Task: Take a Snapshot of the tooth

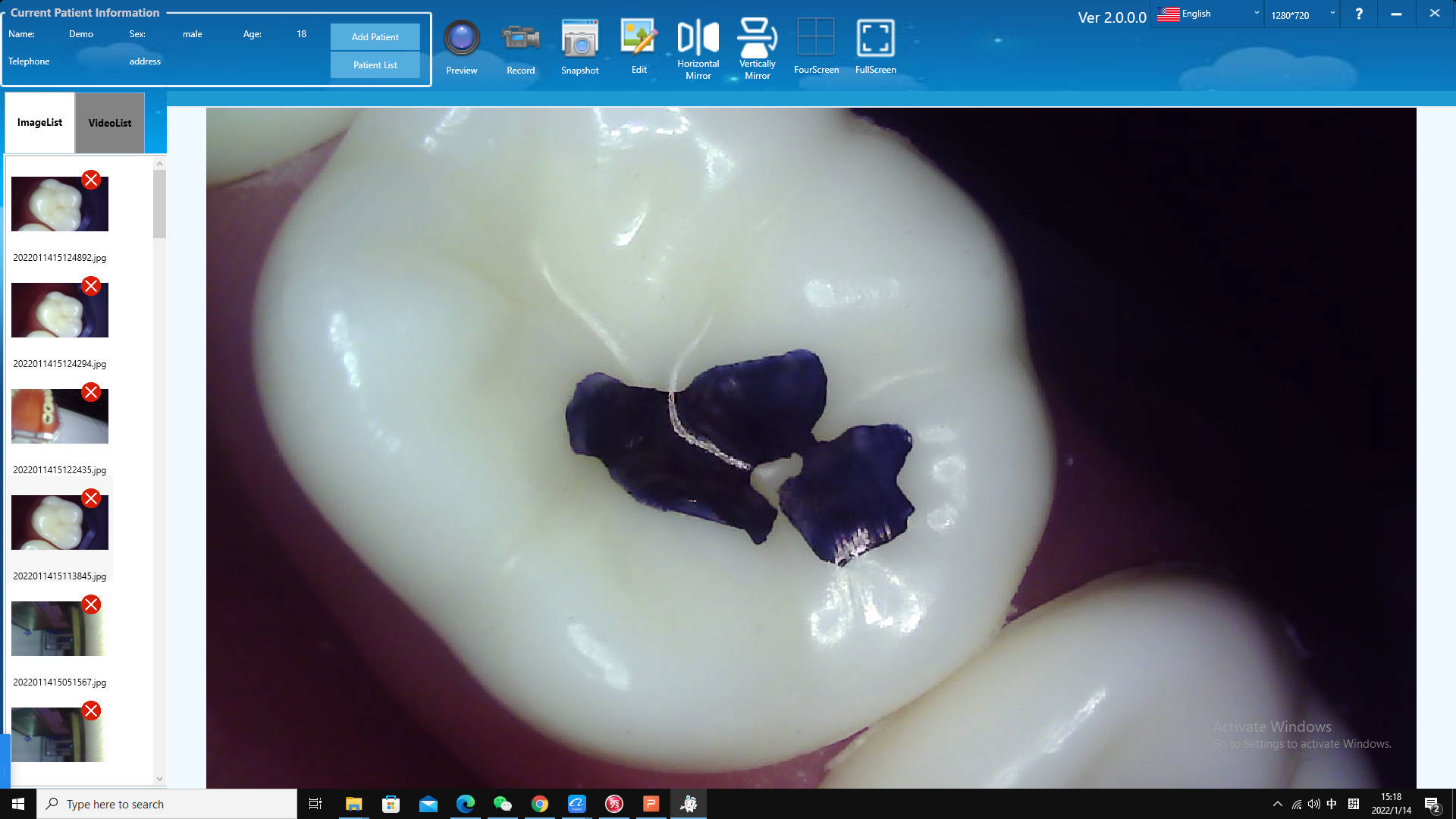Action: point(579,38)
